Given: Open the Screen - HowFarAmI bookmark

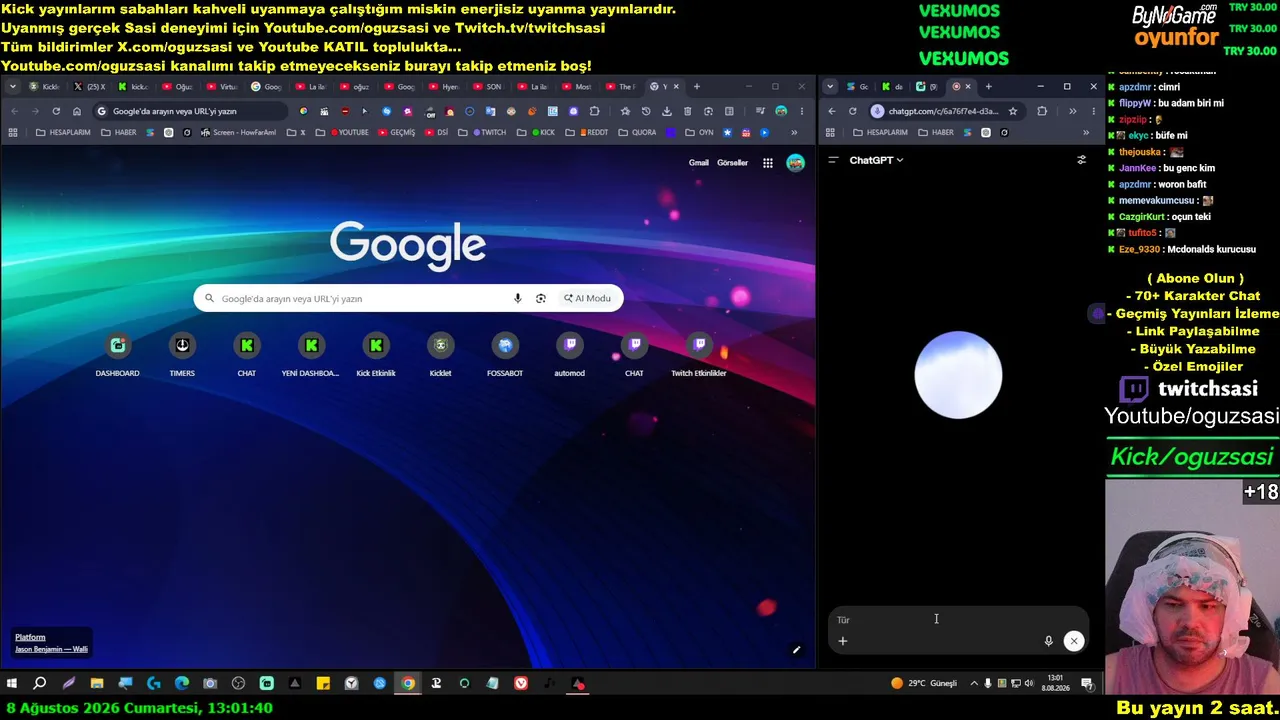Looking at the screenshot, I should 238,133.
